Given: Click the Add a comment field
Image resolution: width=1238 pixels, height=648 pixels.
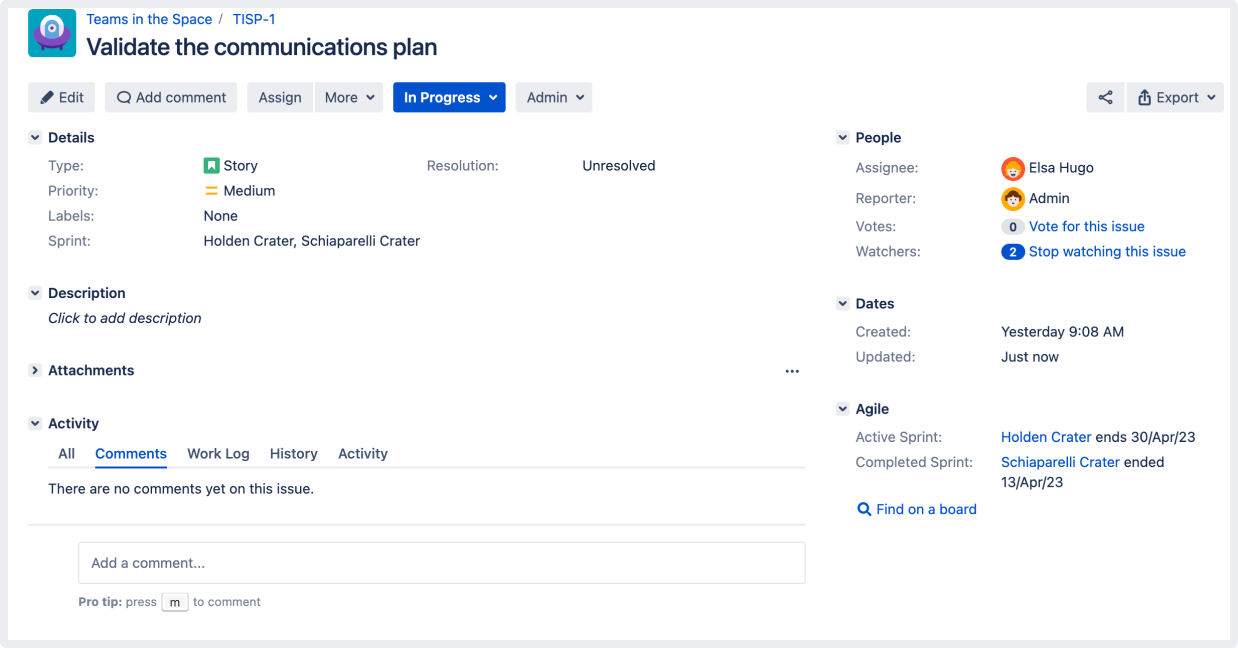Looking at the screenshot, I should pyautogui.click(x=441, y=562).
